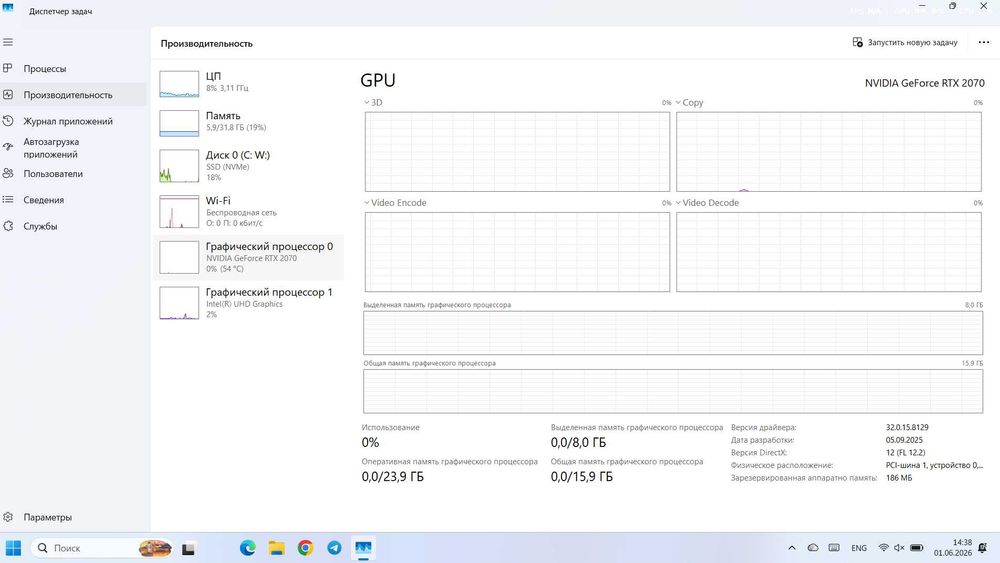Click Запустить новую задачу button
Image resolution: width=1000 pixels, height=563 pixels.
[x=905, y=42]
